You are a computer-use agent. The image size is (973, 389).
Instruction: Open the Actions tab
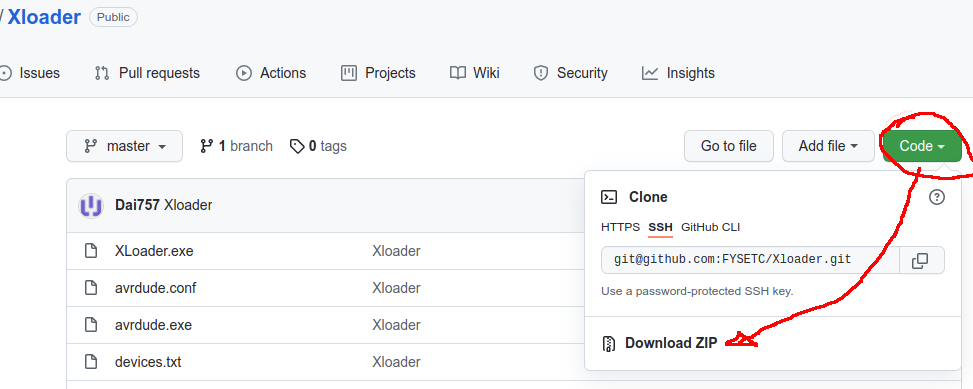271,73
